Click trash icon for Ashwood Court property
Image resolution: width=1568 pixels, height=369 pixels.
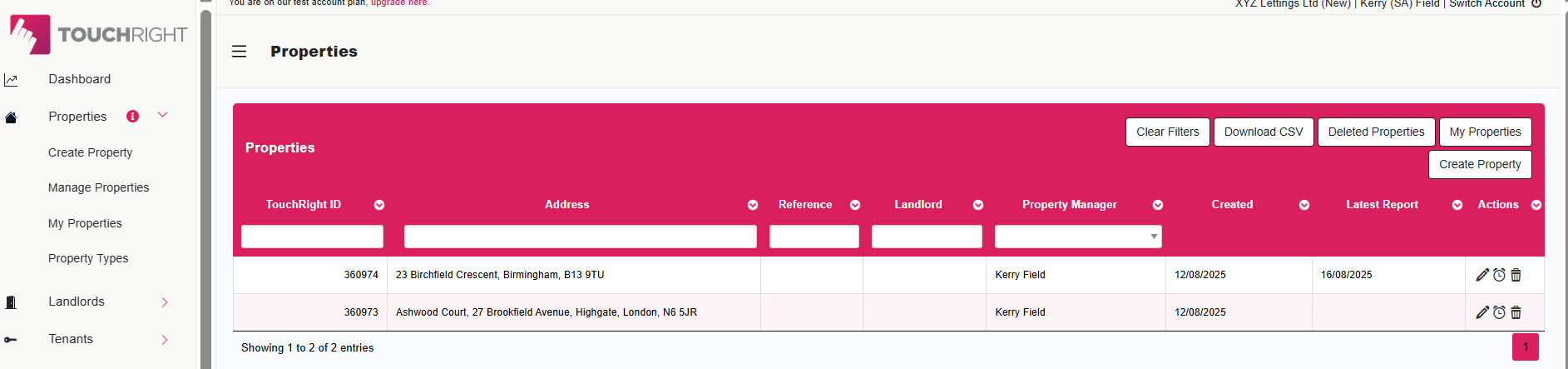pyautogui.click(x=1516, y=312)
